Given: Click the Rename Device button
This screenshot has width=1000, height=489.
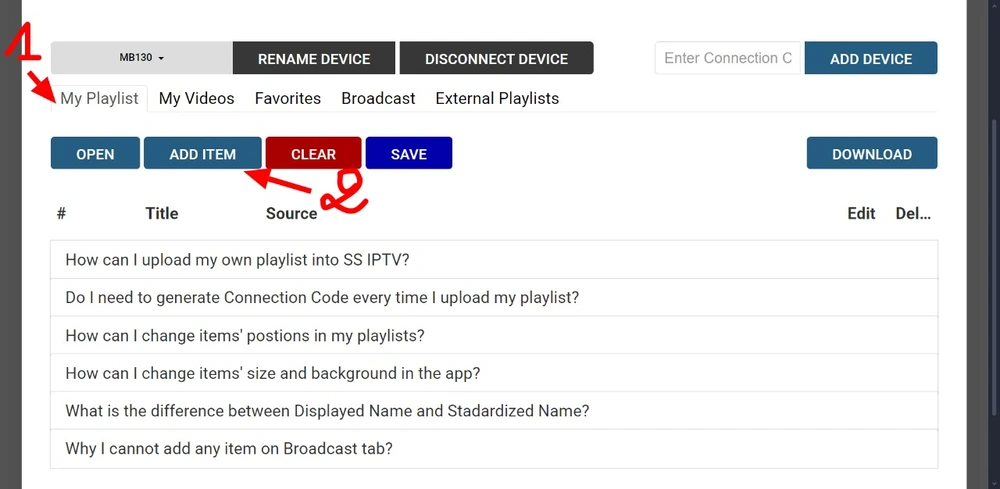Looking at the screenshot, I should [314, 58].
